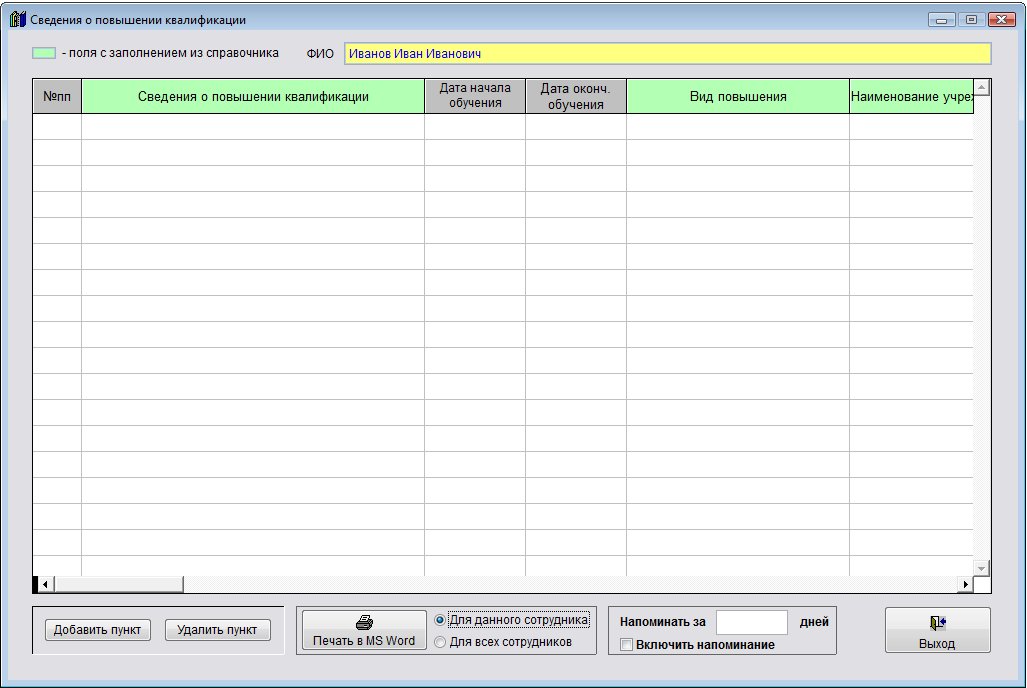The image size is (1027, 688).
Task: Click 'Дата начала обучения' column header
Action: pos(475,97)
